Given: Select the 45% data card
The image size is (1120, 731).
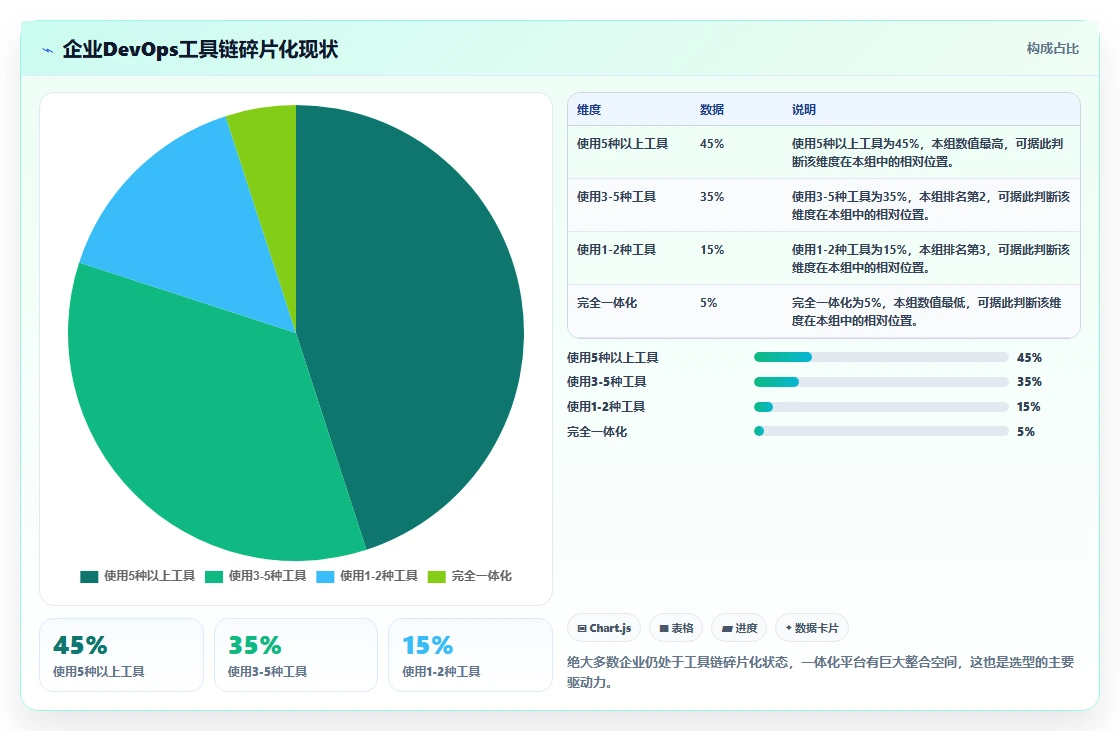Looking at the screenshot, I should click(121, 655).
